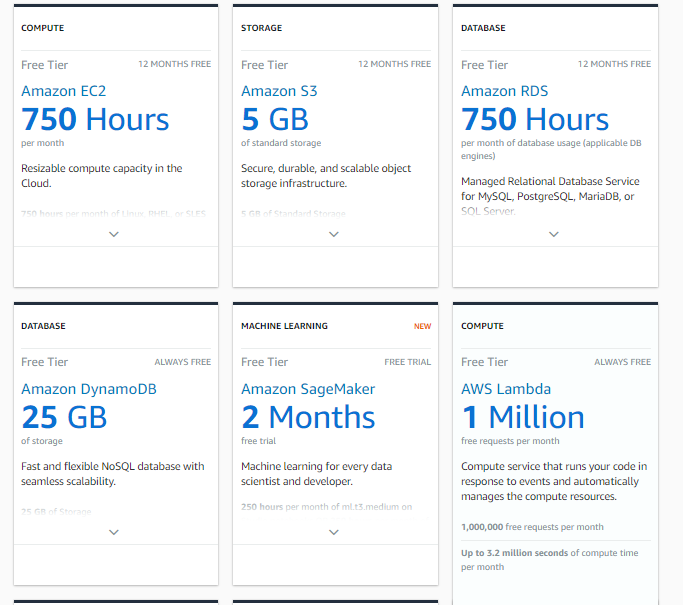Viewport: 683px width, 605px height.
Task: Click '1,000,000 free requests per month' line
Action: [x=532, y=527]
